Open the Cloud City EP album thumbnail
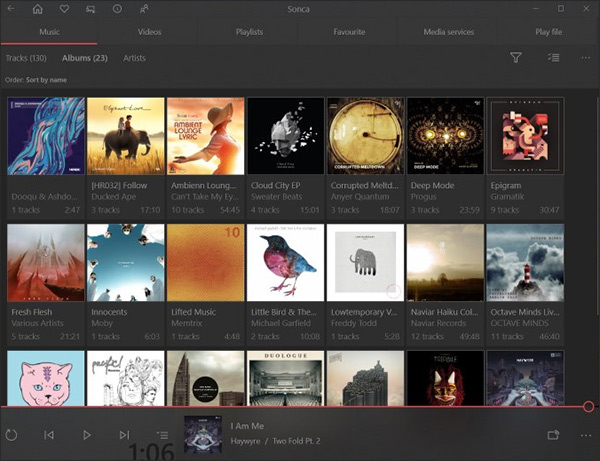Image resolution: width=600 pixels, height=461 pixels. (285, 136)
